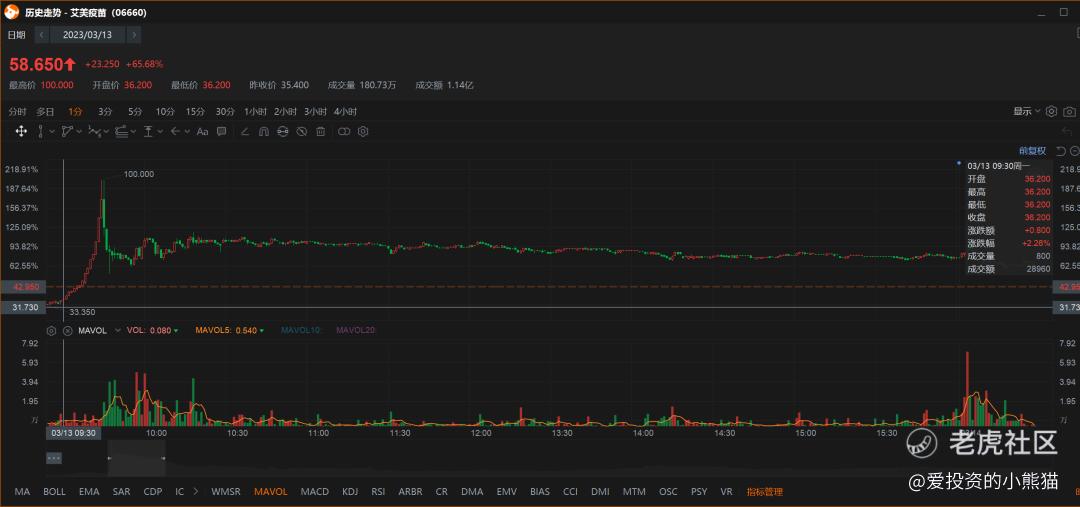Toggle the magnet snap mode
This screenshot has height=507, width=1080.
(x=263, y=132)
